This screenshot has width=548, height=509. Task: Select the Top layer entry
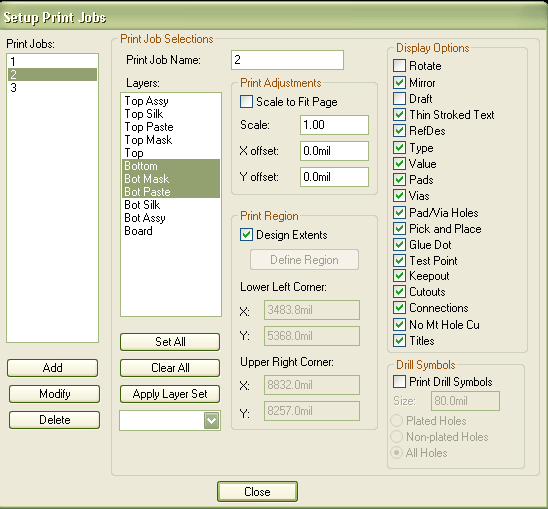tap(171, 153)
